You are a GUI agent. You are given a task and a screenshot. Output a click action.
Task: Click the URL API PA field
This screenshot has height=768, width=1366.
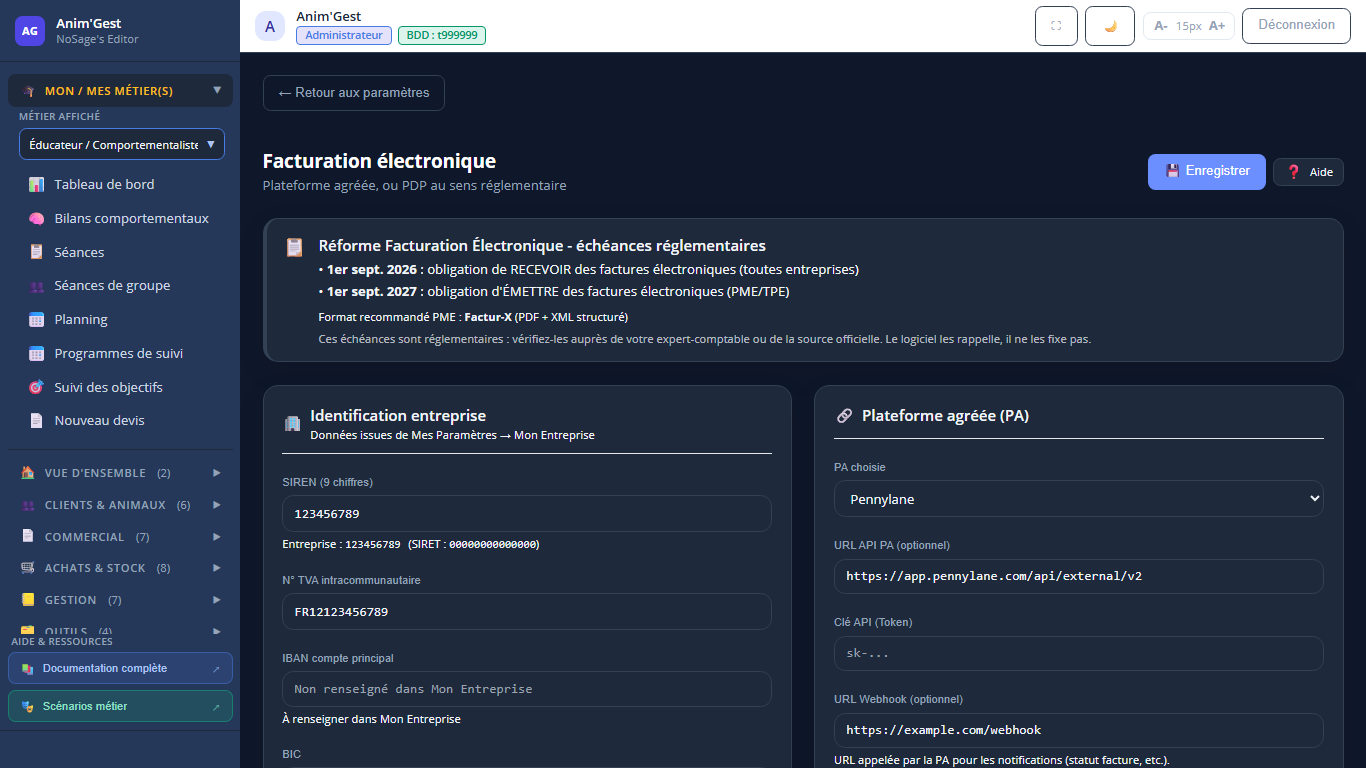pos(1079,576)
